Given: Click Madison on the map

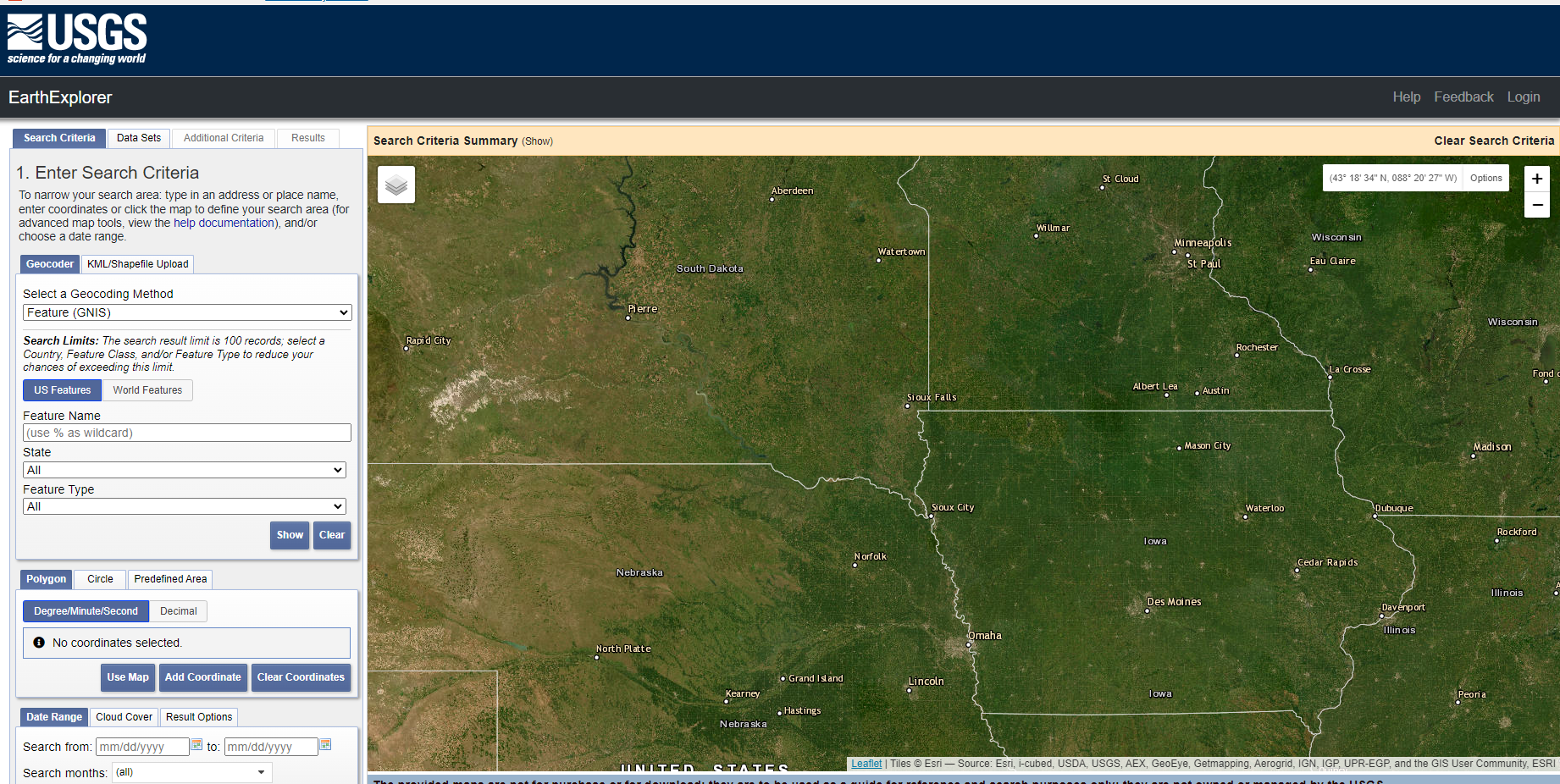Looking at the screenshot, I should click(x=1491, y=447).
